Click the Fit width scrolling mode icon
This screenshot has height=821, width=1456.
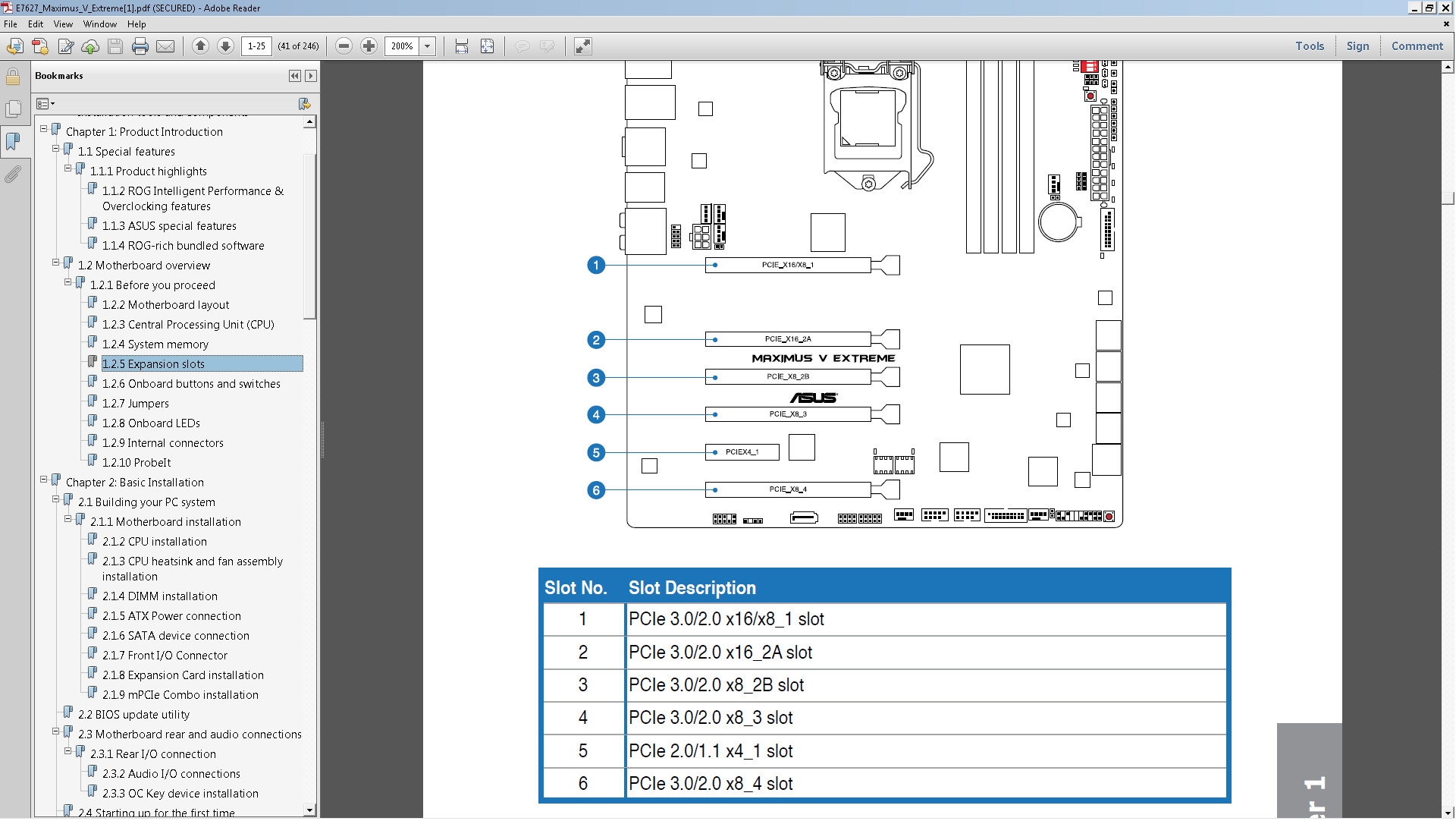pos(462,47)
